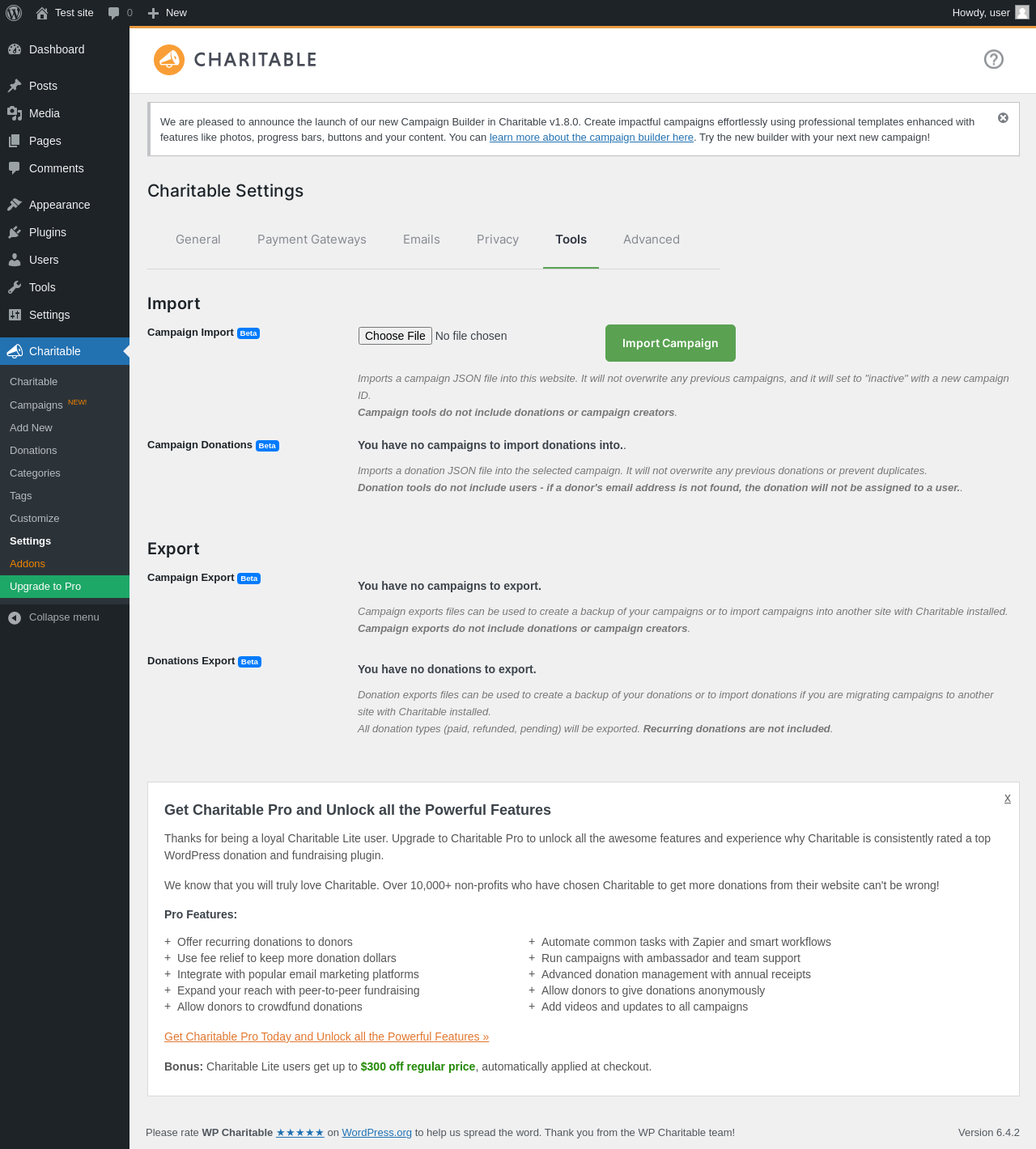Click the Plugins plug icon
Screen dimensions: 1036x1149
[15, 232]
